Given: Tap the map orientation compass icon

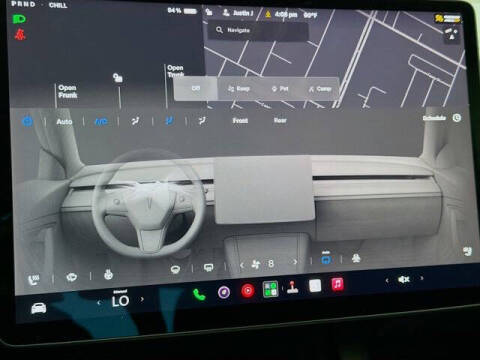Looking at the screenshot, I should point(451,35).
